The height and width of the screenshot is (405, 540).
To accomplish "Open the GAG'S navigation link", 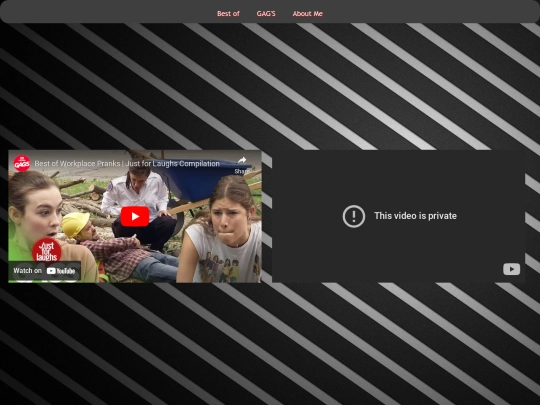I will tap(266, 14).
